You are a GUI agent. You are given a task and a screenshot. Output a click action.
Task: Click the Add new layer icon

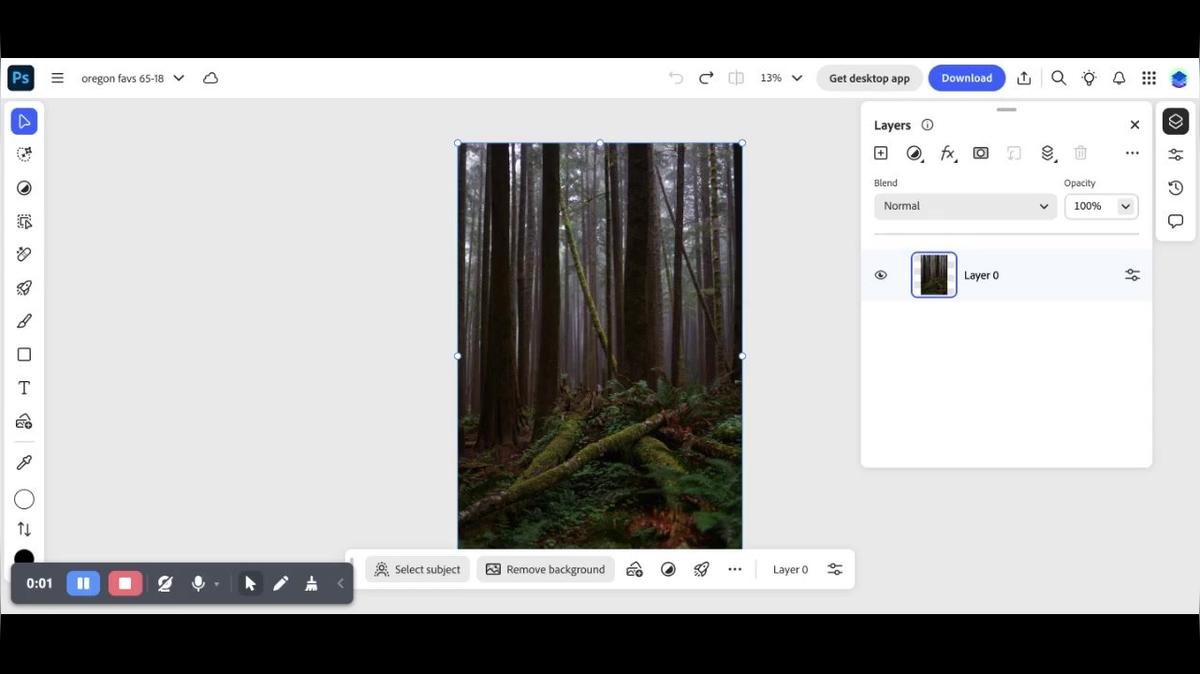click(x=880, y=153)
